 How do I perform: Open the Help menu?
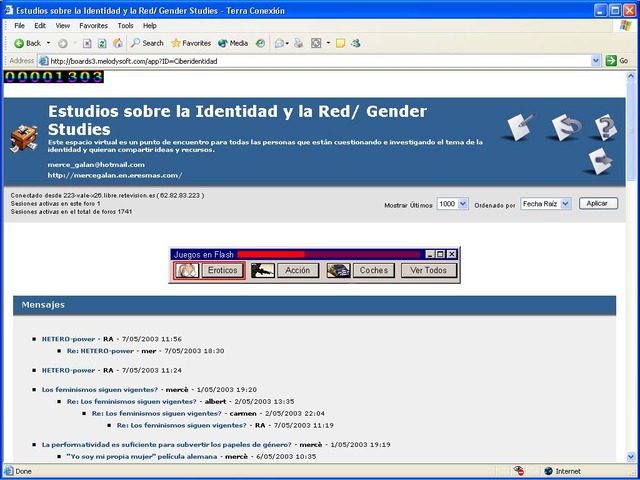(x=150, y=26)
